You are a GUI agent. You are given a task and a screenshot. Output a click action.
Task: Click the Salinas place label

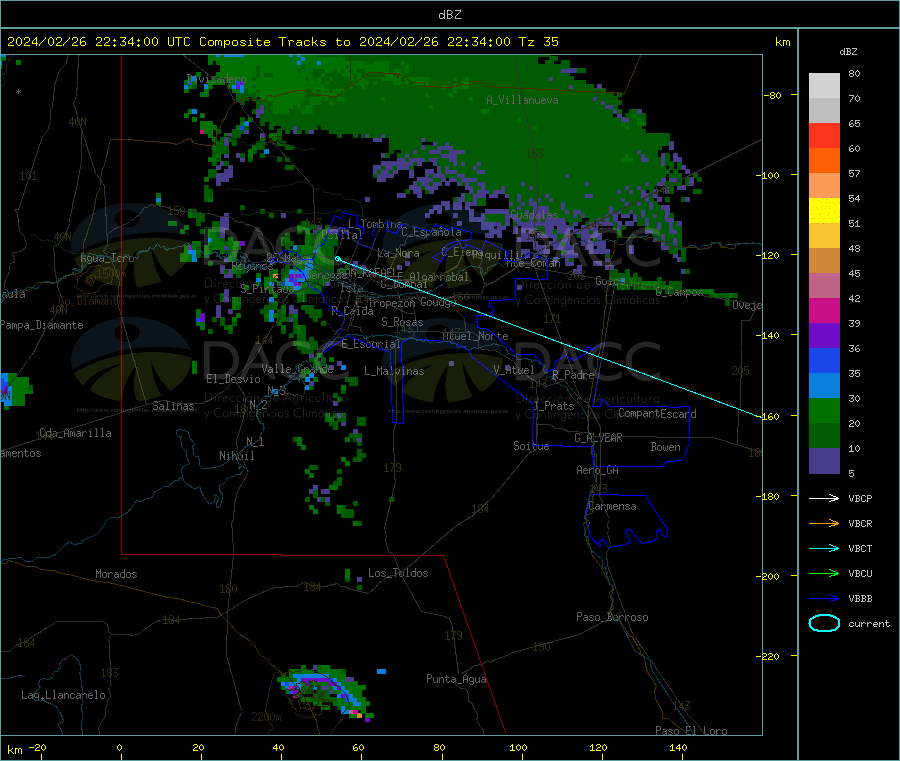[173, 406]
